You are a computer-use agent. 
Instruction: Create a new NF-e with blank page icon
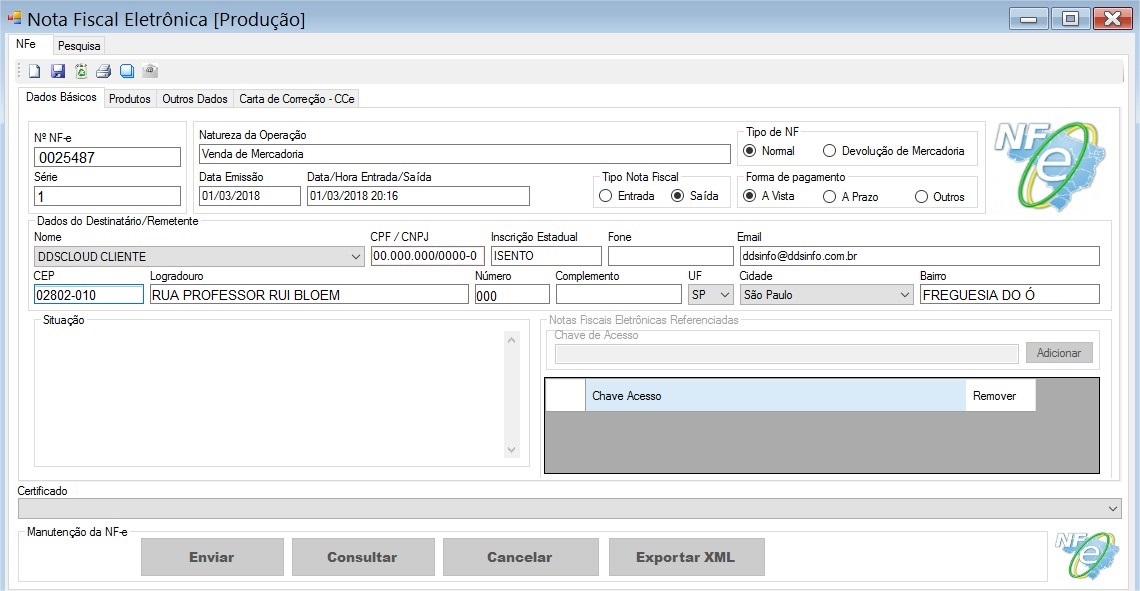coord(34,71)
